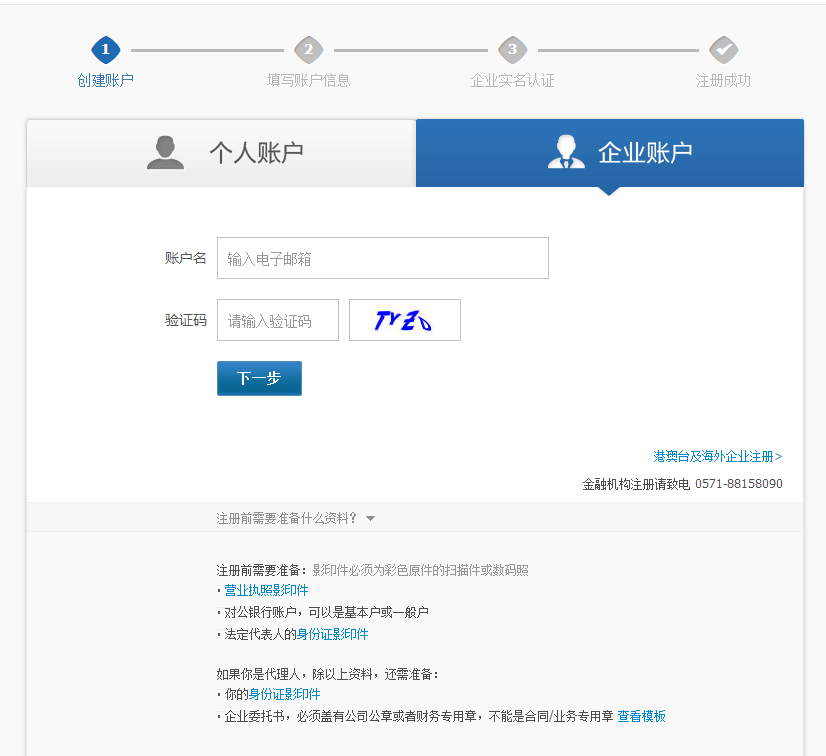Click the 请输入验证码 input field
This screenshot has width=826, height=756.
pyautogui.click(x=277, y=320)
